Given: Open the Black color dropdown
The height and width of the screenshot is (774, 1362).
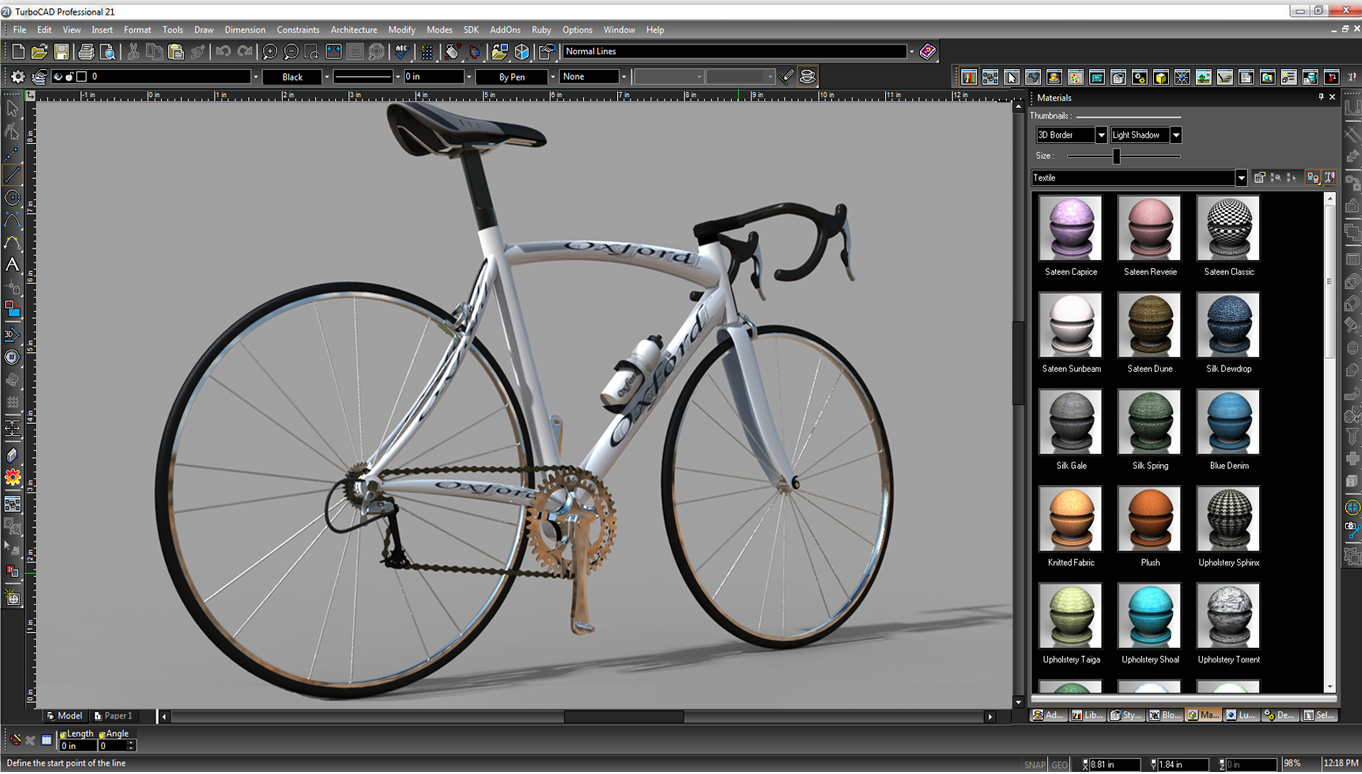Looking at the screenshot, I should tap(326, 77).
